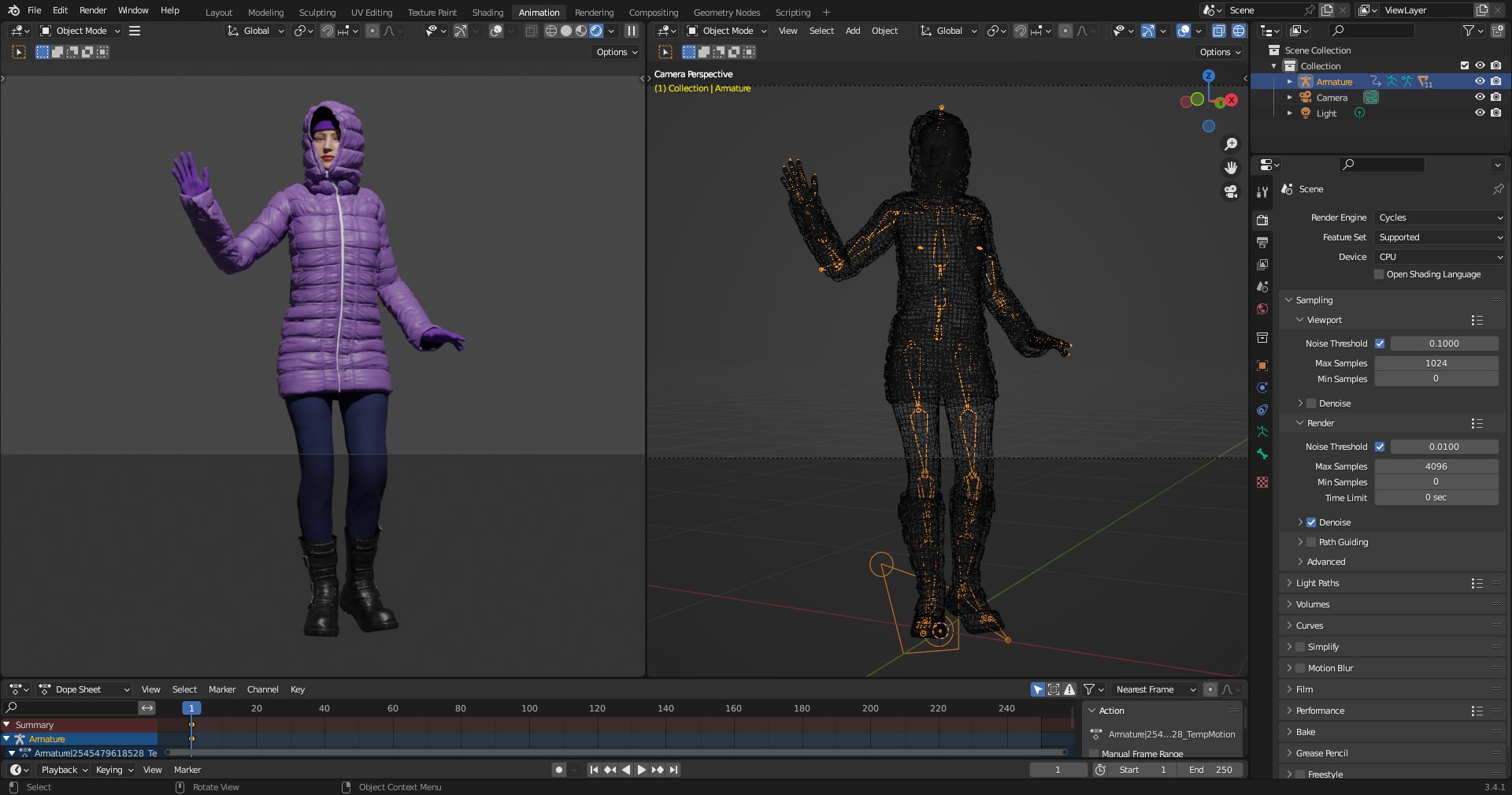Open the Object Data armature properties tab
This screenshot has width=1512, height=795.
[x=1262, y=432]
